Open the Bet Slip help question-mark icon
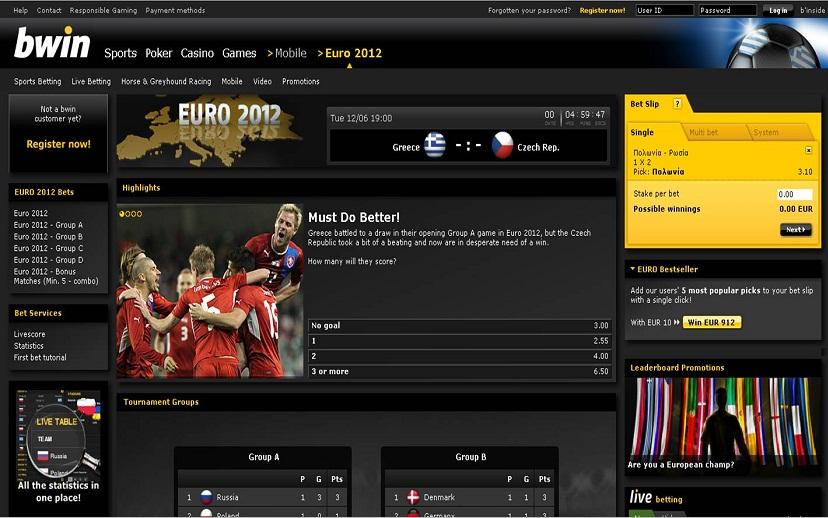828x518 pixels. click(677, 104)
